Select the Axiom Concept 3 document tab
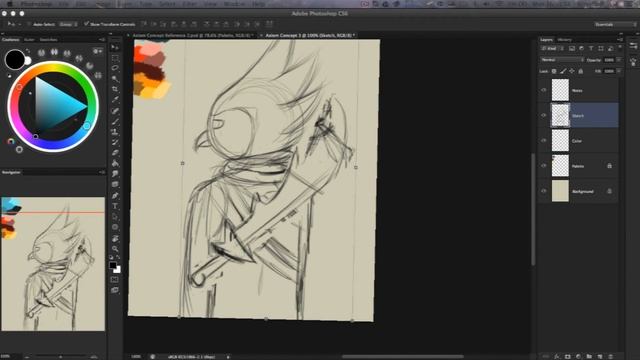 (x=310, y=36)
